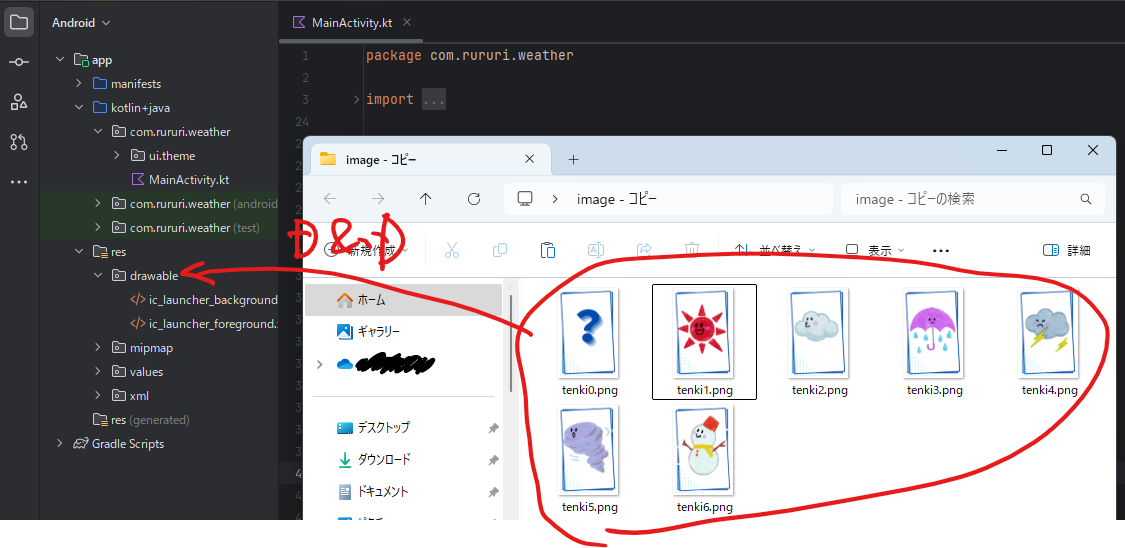Close the MainActivity.kt editor tab
Viewport: 1125px width, 548px height.
pyautogui.click(x=408, y=22)
